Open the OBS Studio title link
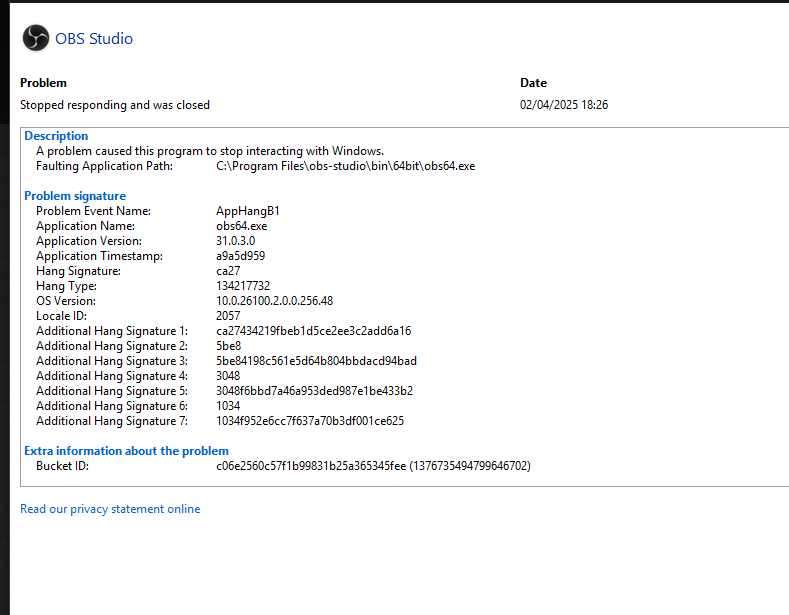This screenshot has width=789, height=615. 94,39
